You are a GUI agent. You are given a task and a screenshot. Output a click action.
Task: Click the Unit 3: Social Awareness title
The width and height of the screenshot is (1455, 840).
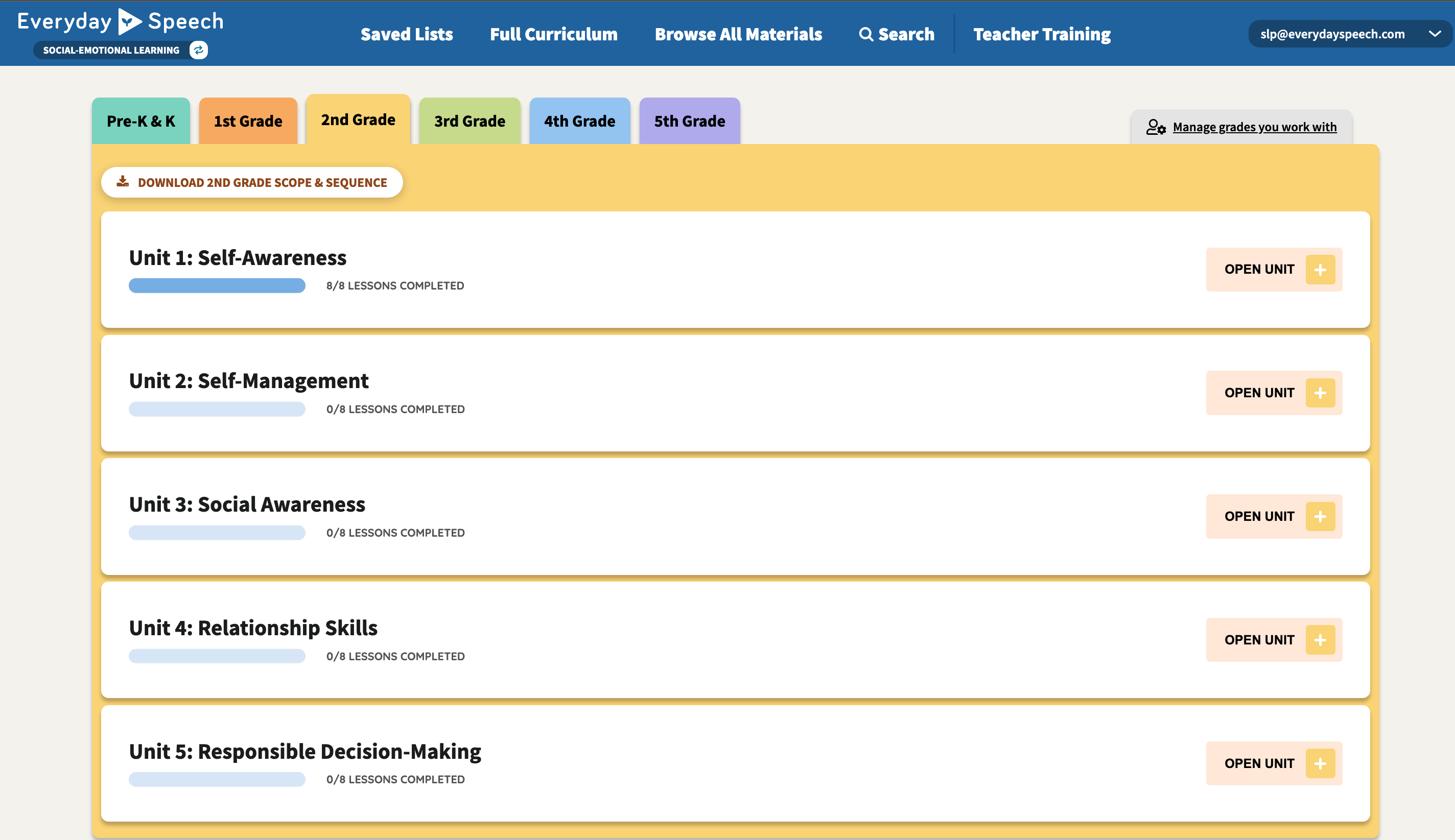[x=247, y=504]
